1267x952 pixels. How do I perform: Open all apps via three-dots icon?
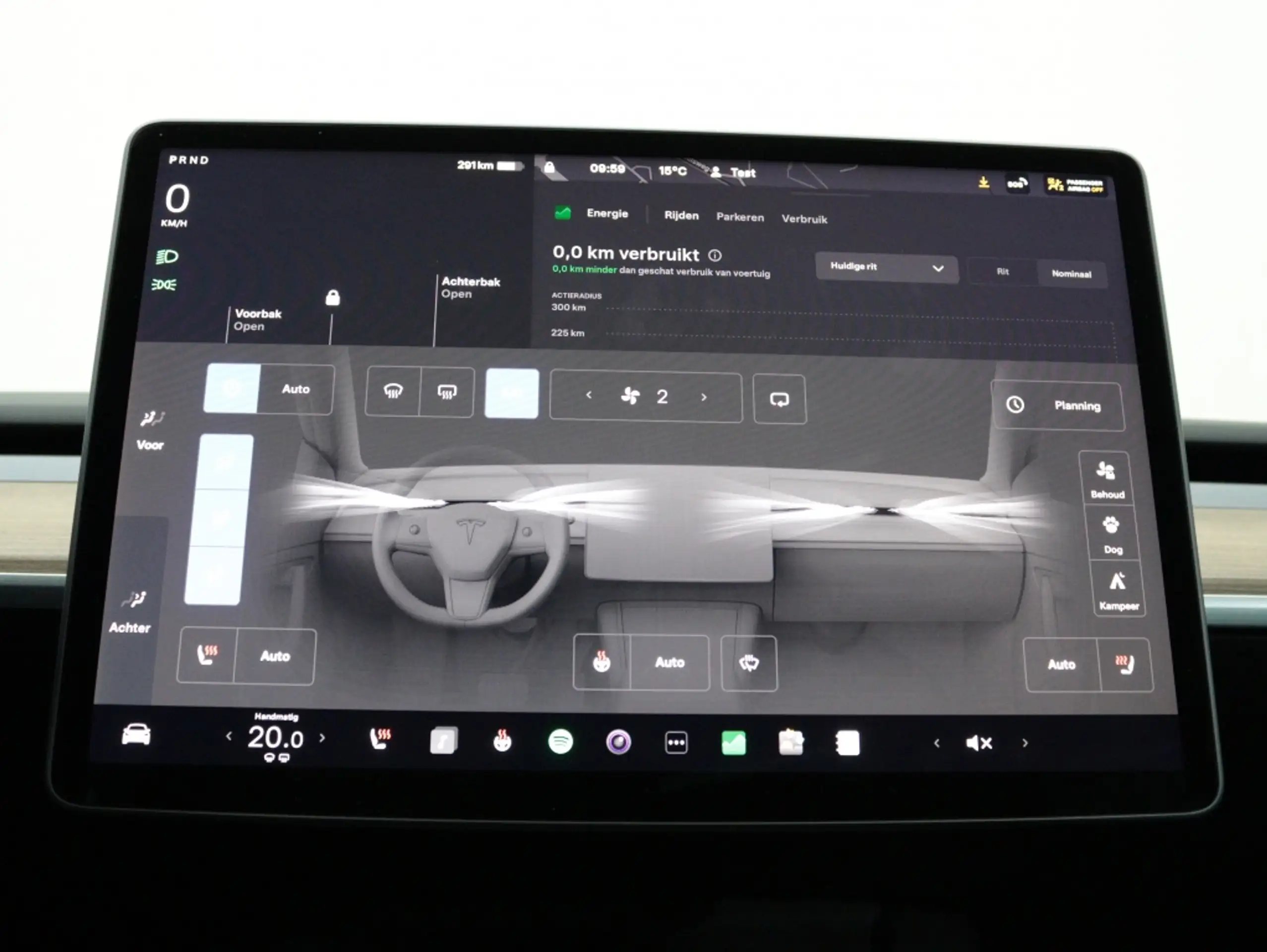(676, 743)
